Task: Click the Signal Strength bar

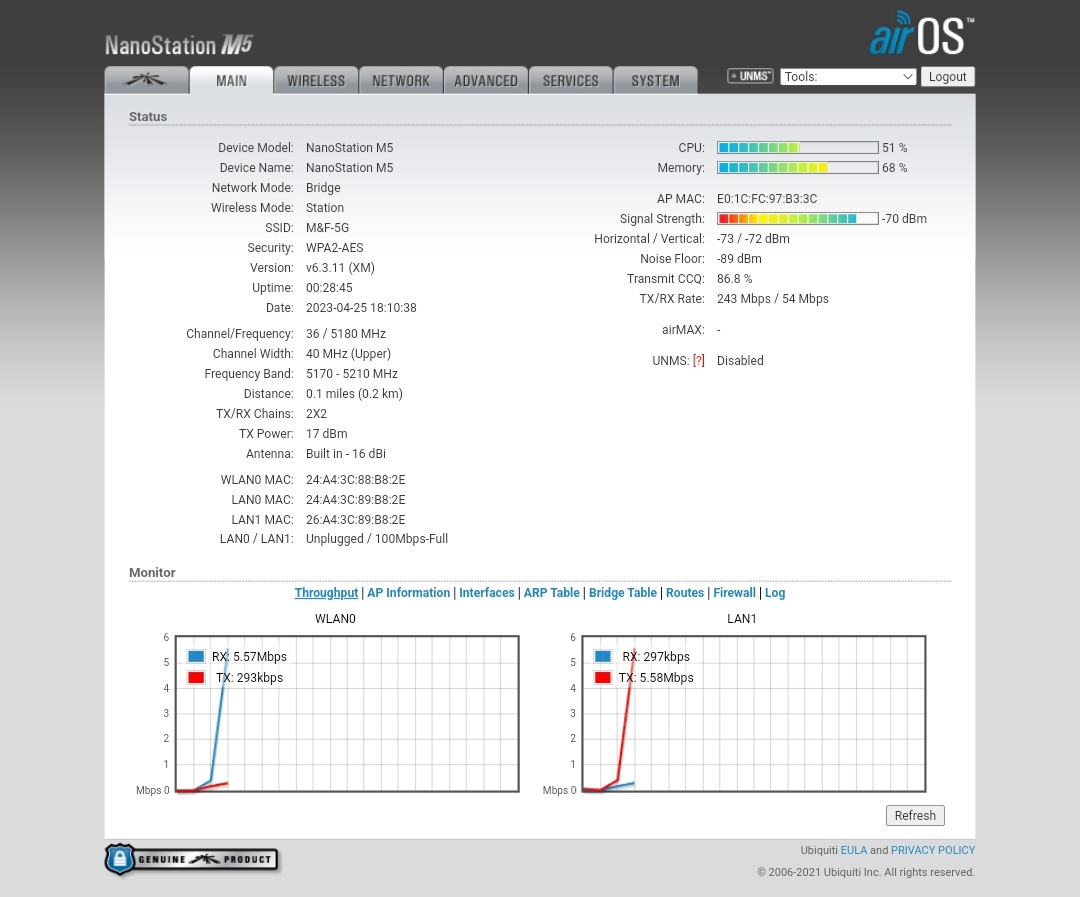Action: pos(798,218)
